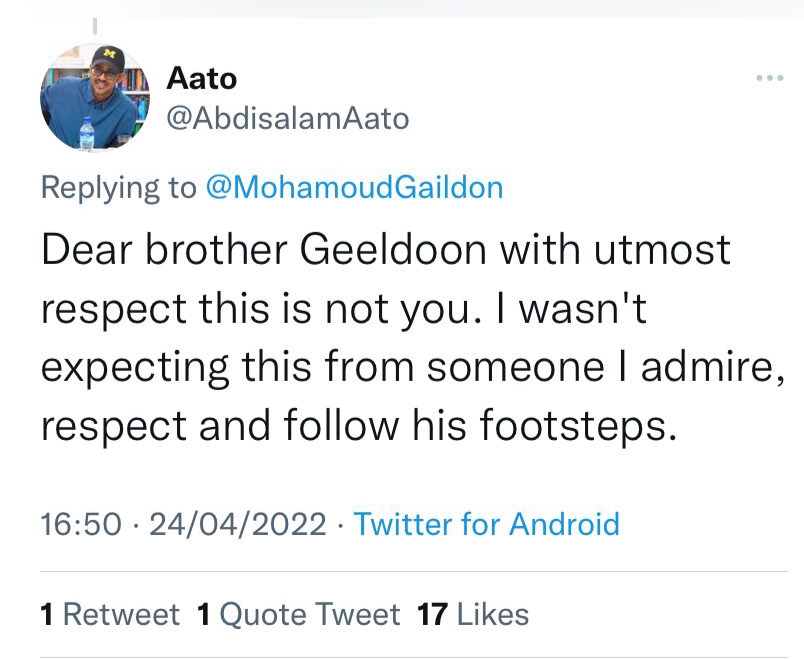Open the @AbdisalamAato handle
The image size is (804, 659).
pyautogui.click(x=286, y=119)
